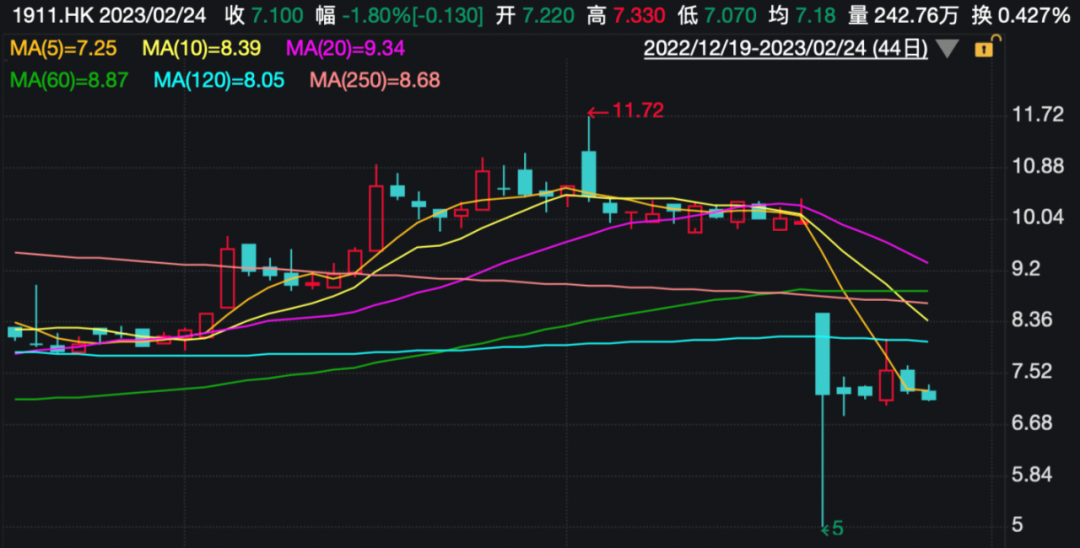
Task: Click the last candlestick on the chart
Action: [928, 394]
